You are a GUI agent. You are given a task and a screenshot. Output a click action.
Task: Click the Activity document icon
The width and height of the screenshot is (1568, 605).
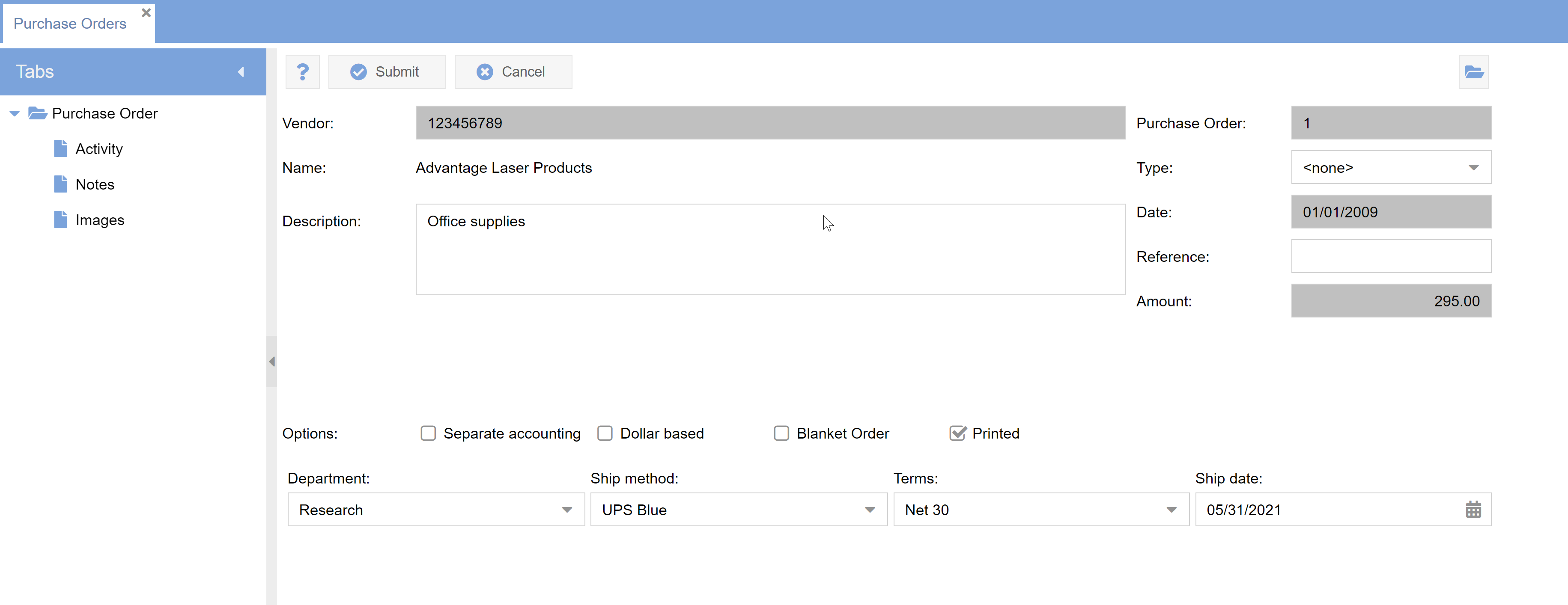click(x=60, y=149)
